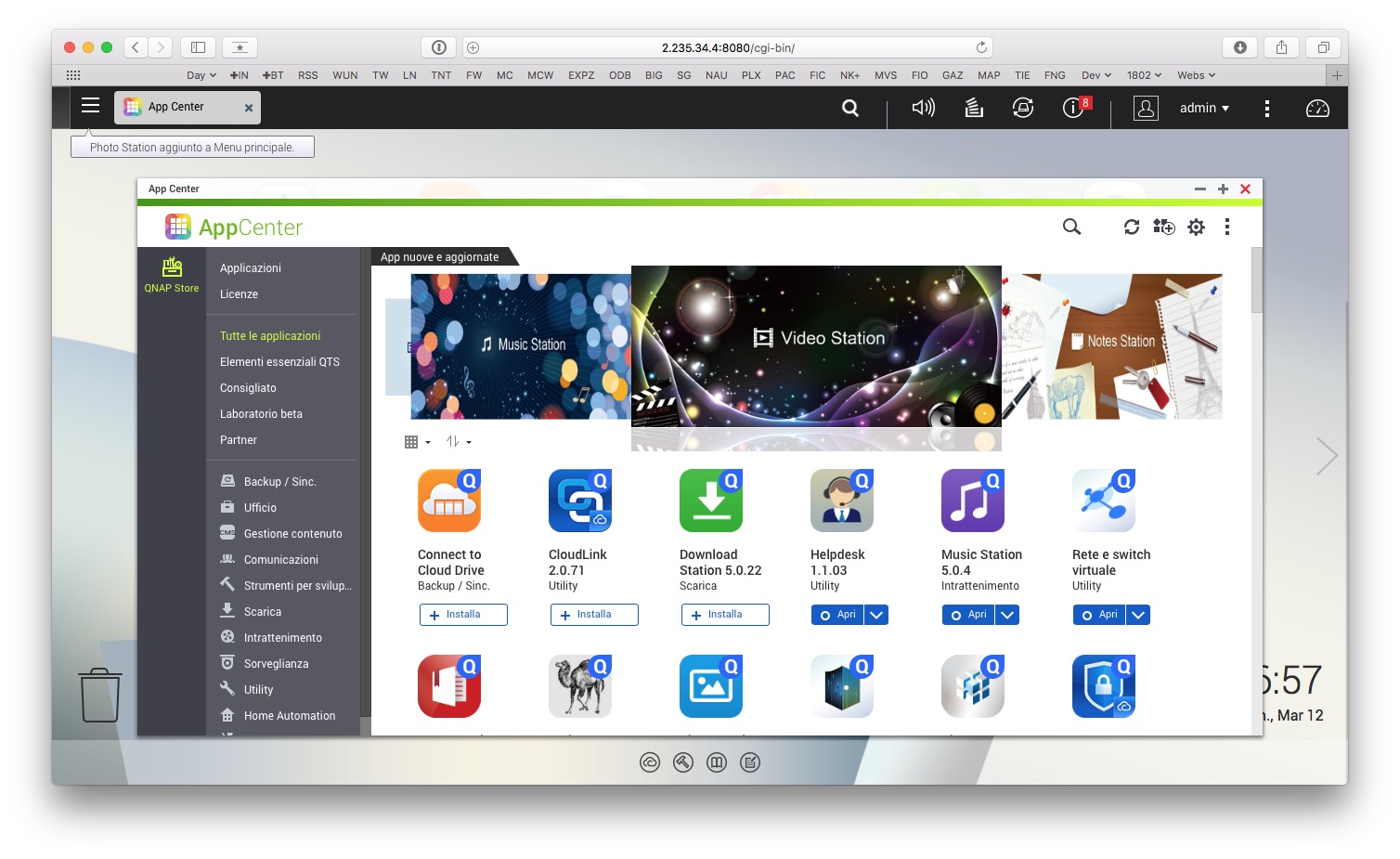Open external devices icon in QTS bar

point(1023,108)
